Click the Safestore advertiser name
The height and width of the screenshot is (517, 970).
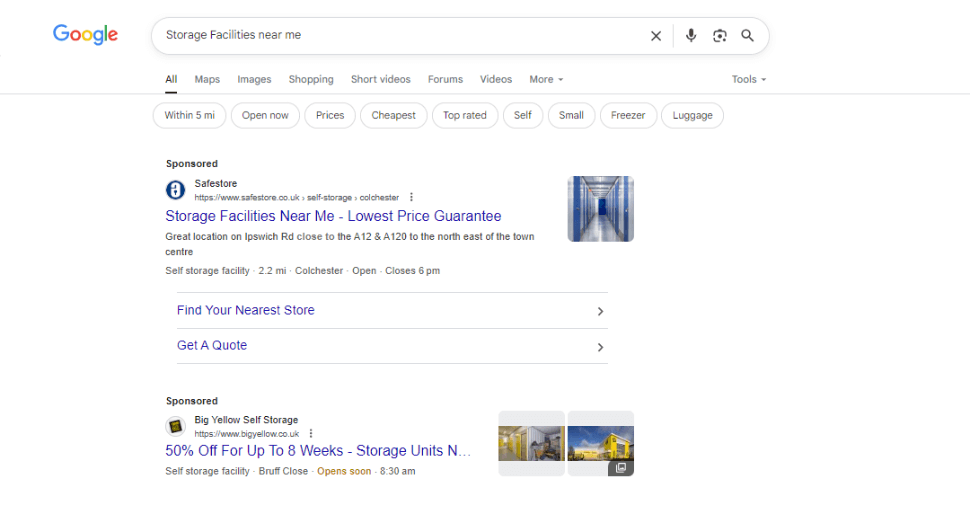click(x=216, y=184)
